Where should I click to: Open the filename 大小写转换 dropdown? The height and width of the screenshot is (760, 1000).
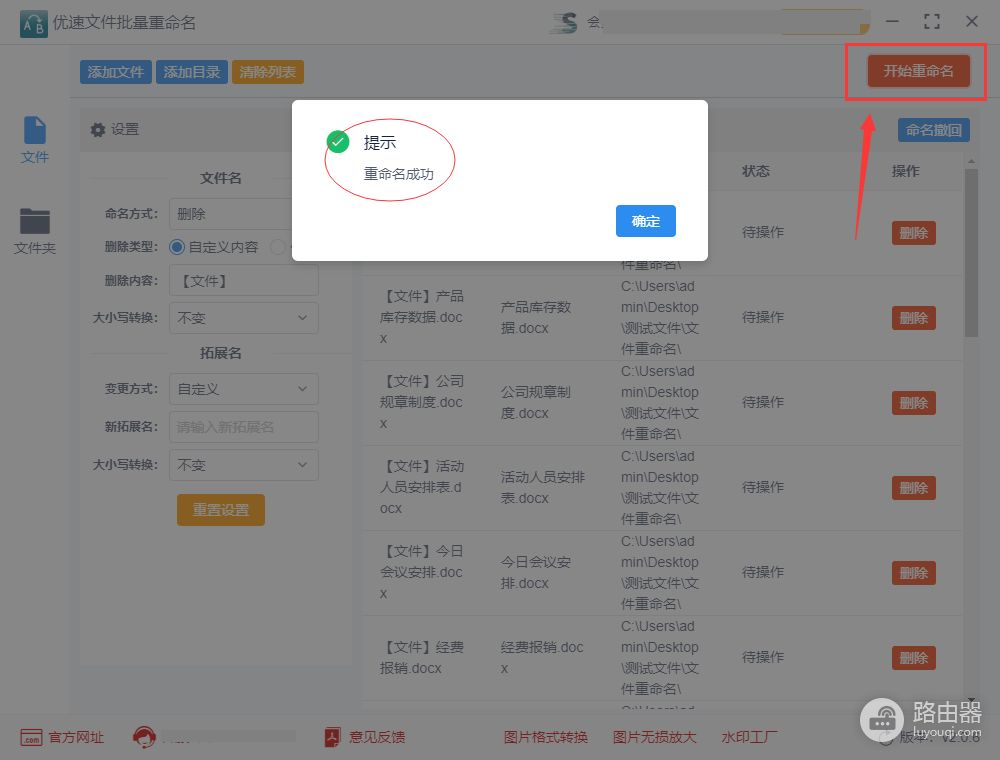[244, 318]
